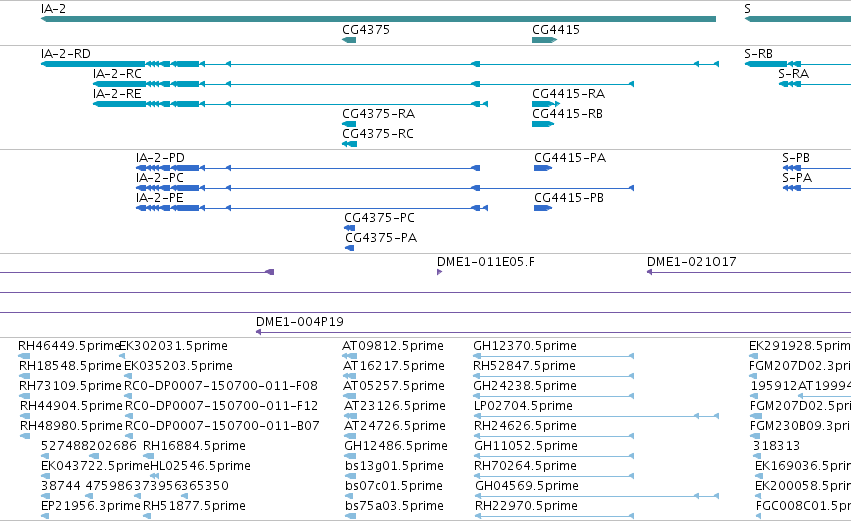Pick the AT24726.5prime EST label

tap(395, 427)
